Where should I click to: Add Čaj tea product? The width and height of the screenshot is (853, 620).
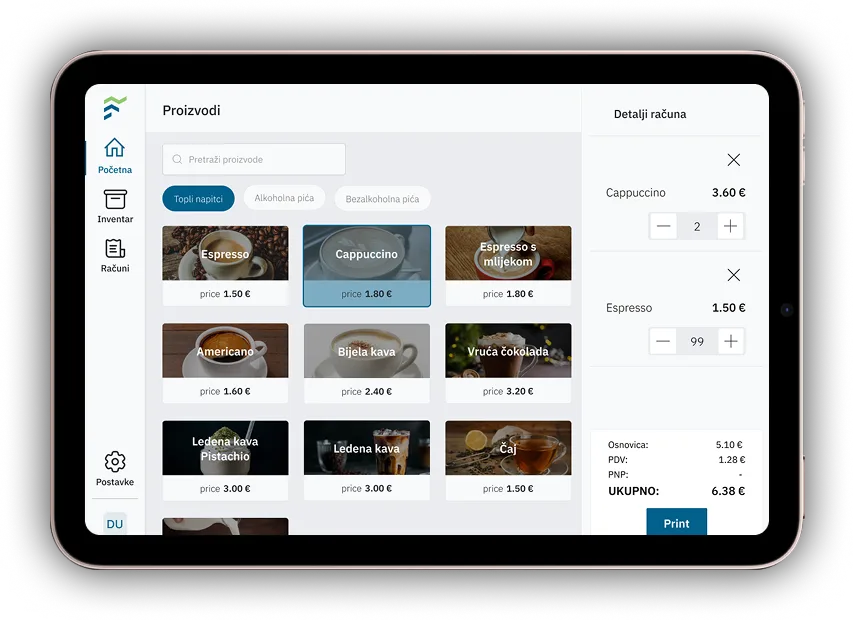(x=508, y=461)
